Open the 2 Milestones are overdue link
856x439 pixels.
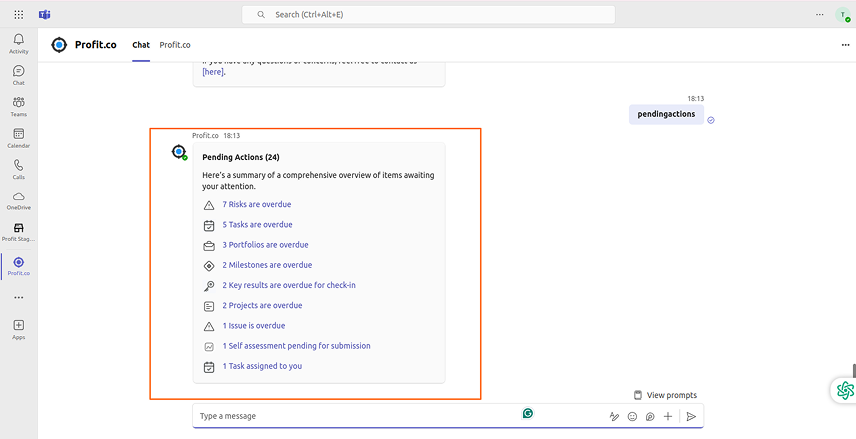click(267, 265)
